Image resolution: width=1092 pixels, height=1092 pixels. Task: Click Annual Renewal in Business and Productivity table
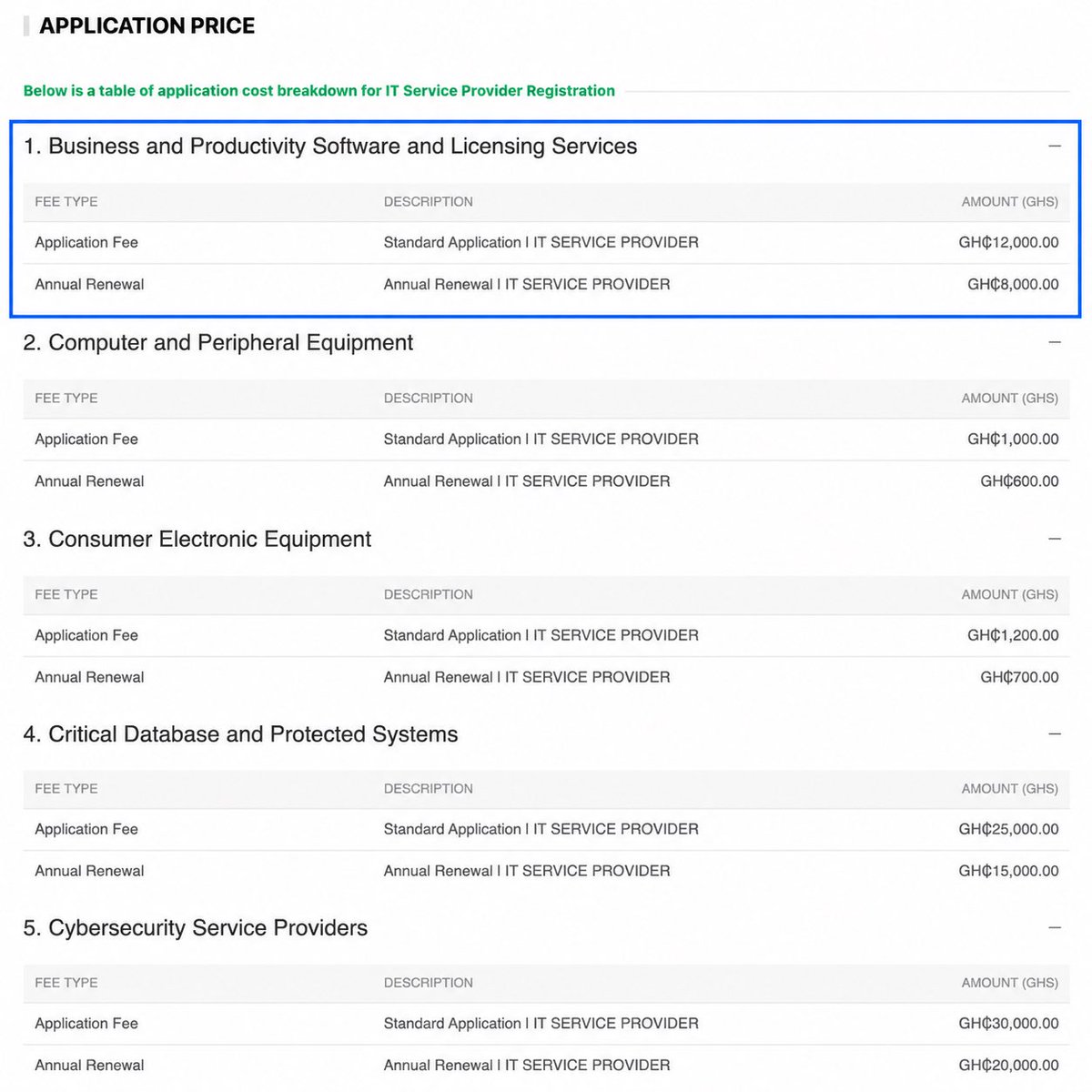[x=89, y=285]
